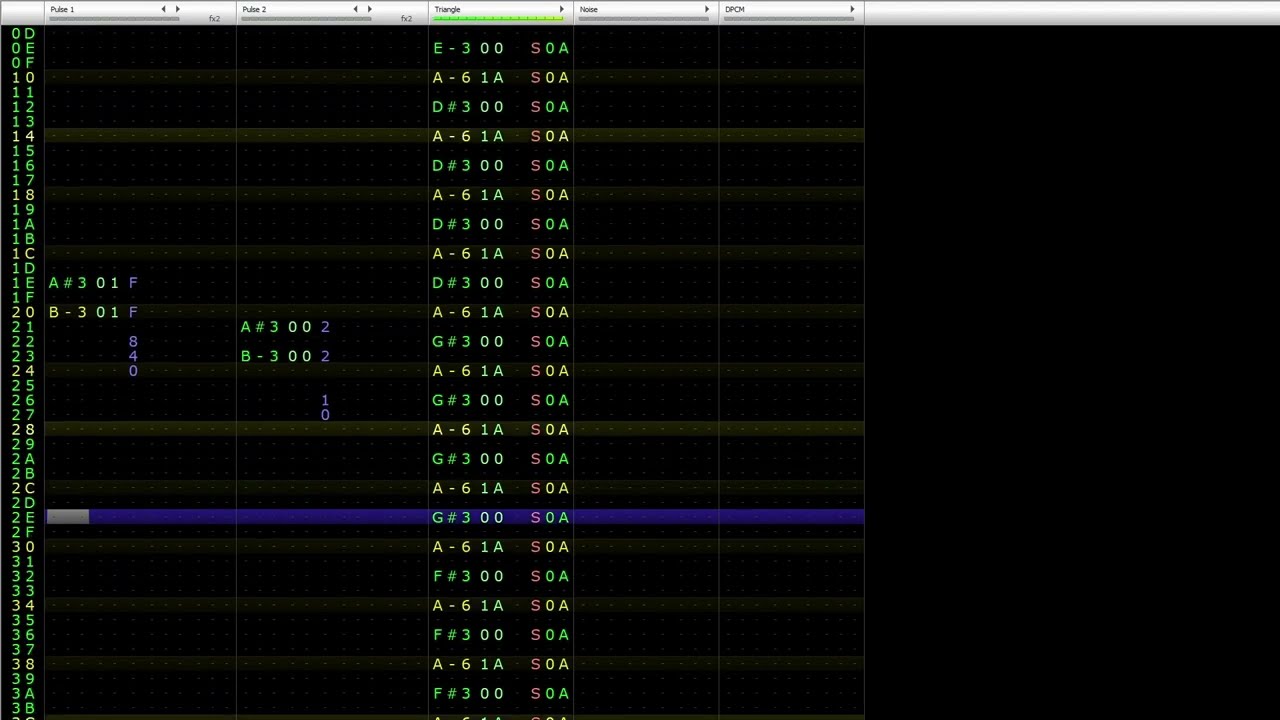
Task: Click the Noise channel volume meter
Action: pos(645,18)
